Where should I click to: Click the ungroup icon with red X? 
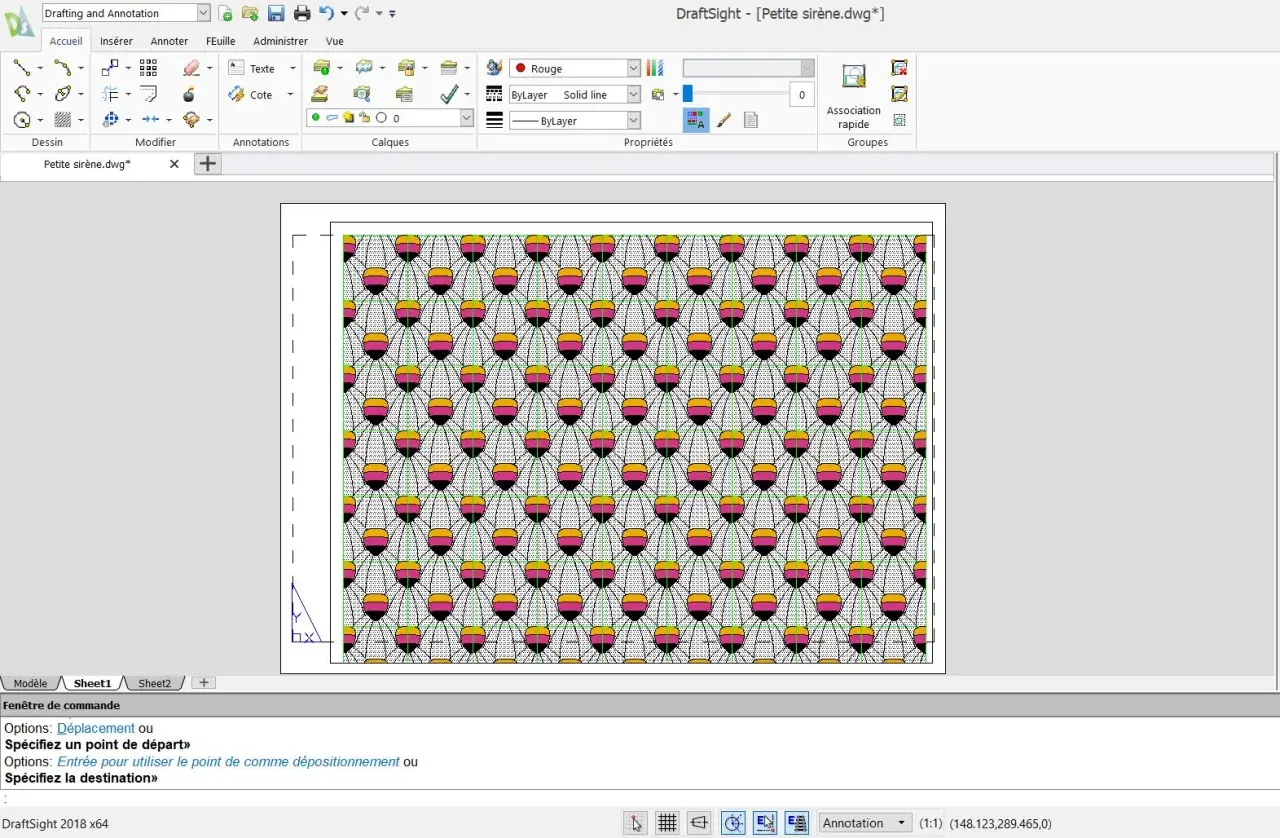click(899, 68)
